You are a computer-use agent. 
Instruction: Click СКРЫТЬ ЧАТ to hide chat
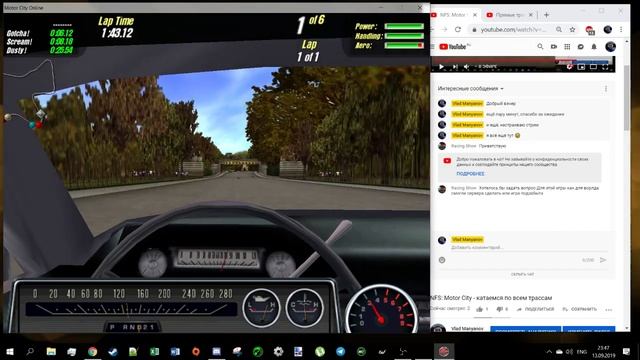pos(522,274)
